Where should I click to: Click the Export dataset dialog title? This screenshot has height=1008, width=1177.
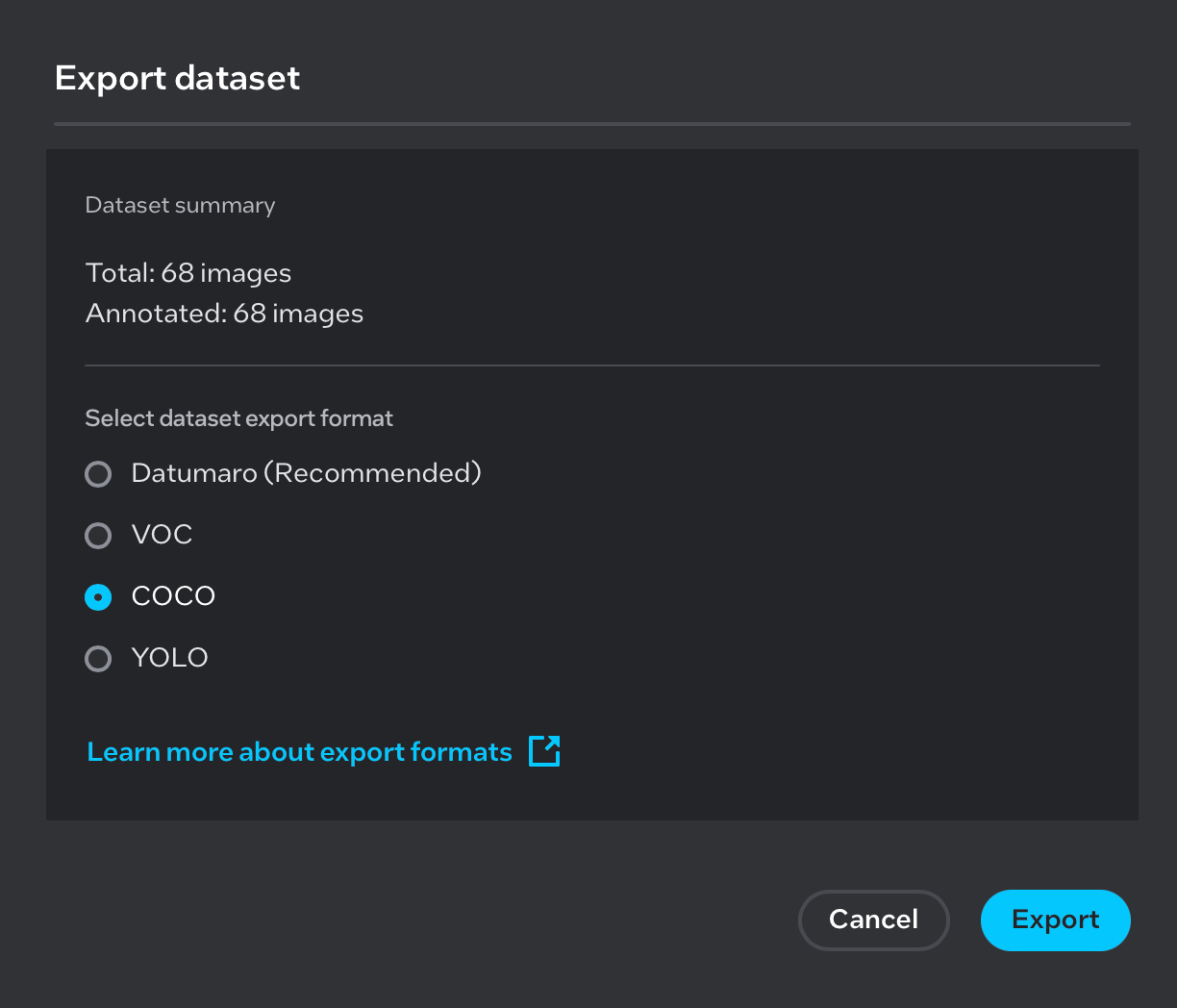point(177,77)
